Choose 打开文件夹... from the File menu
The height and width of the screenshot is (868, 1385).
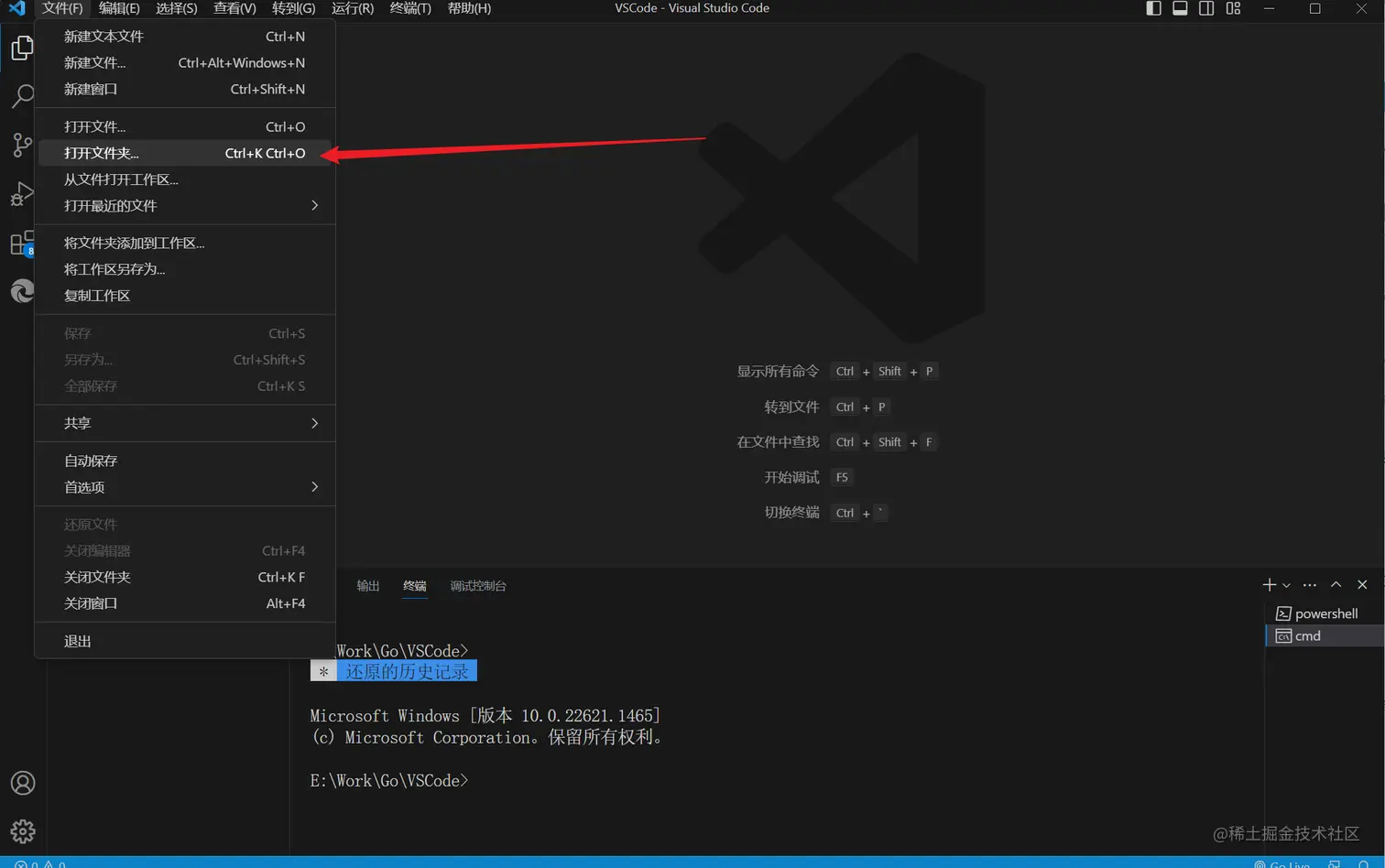[x=185, y=153]
